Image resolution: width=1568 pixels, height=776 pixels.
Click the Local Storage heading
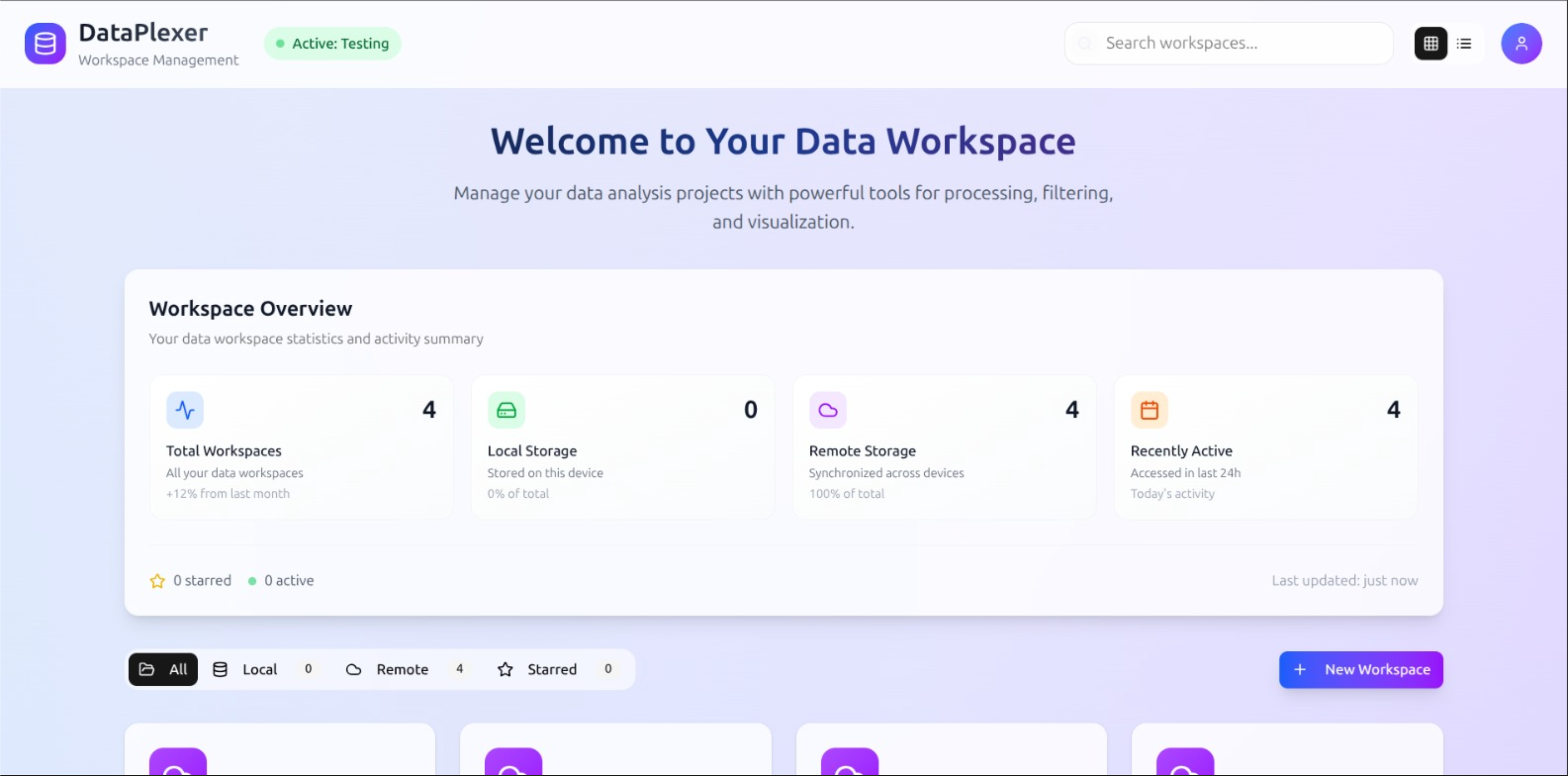coord(532,451)
